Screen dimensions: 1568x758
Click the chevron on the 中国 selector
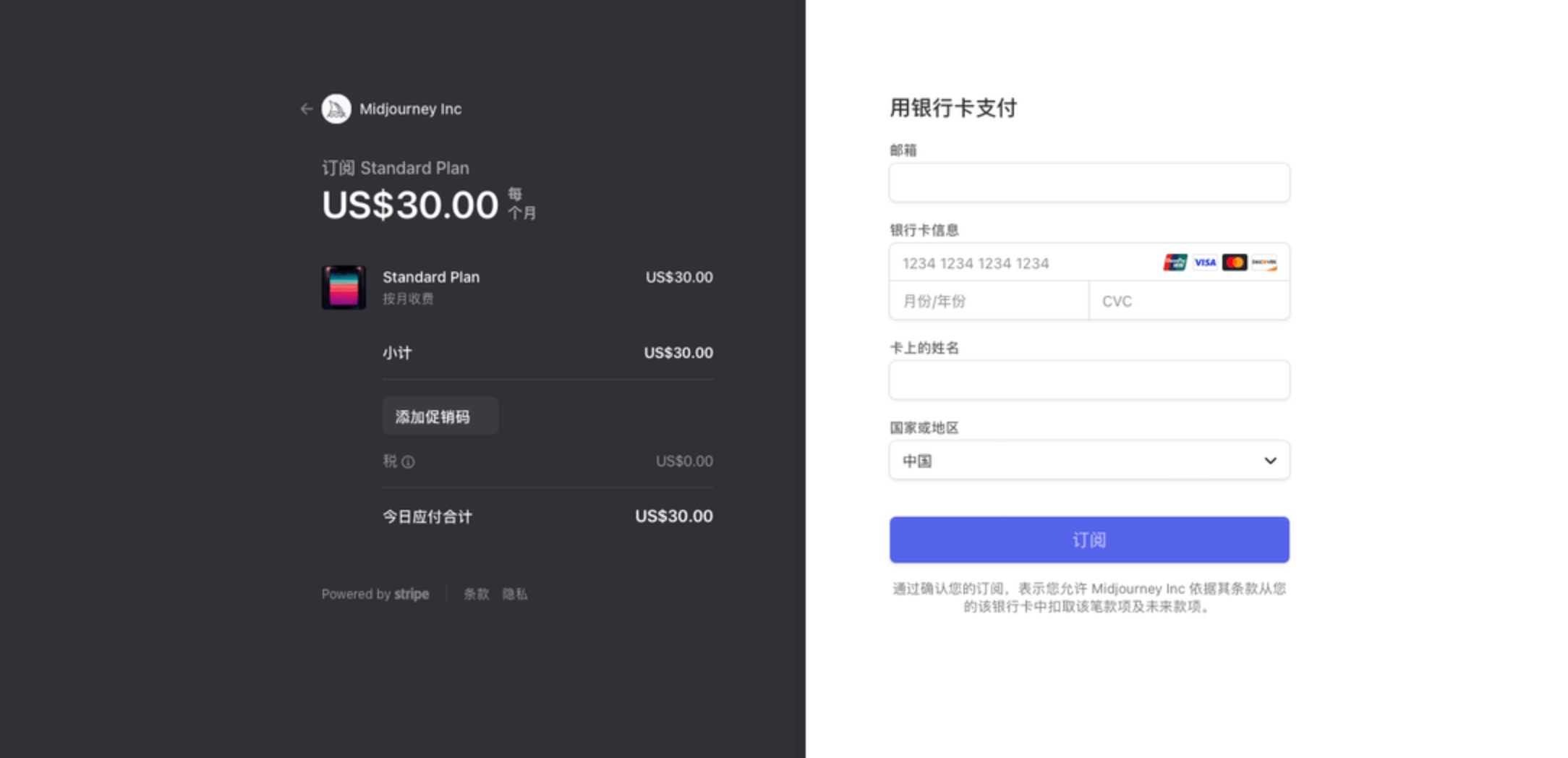[1271, 460]
